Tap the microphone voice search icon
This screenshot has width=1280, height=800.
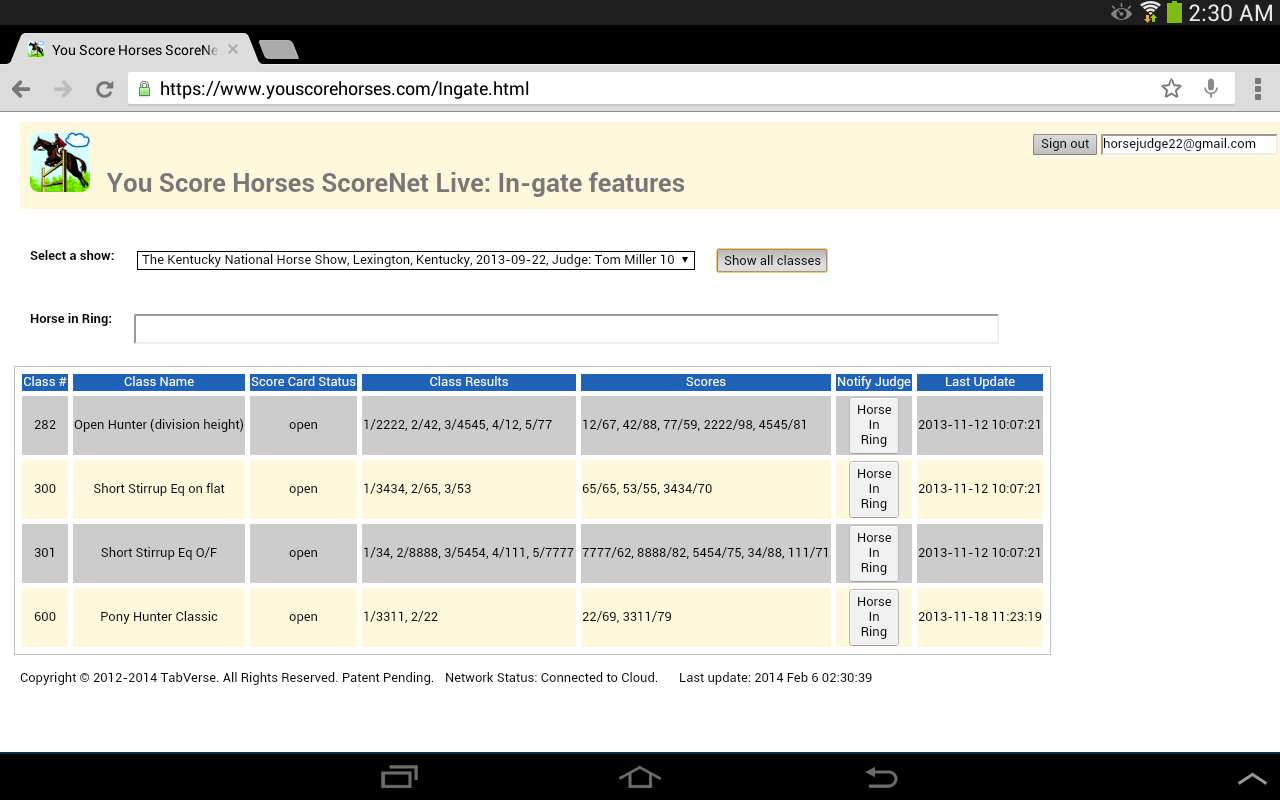pyautogui.click(x=1211, y=89)
